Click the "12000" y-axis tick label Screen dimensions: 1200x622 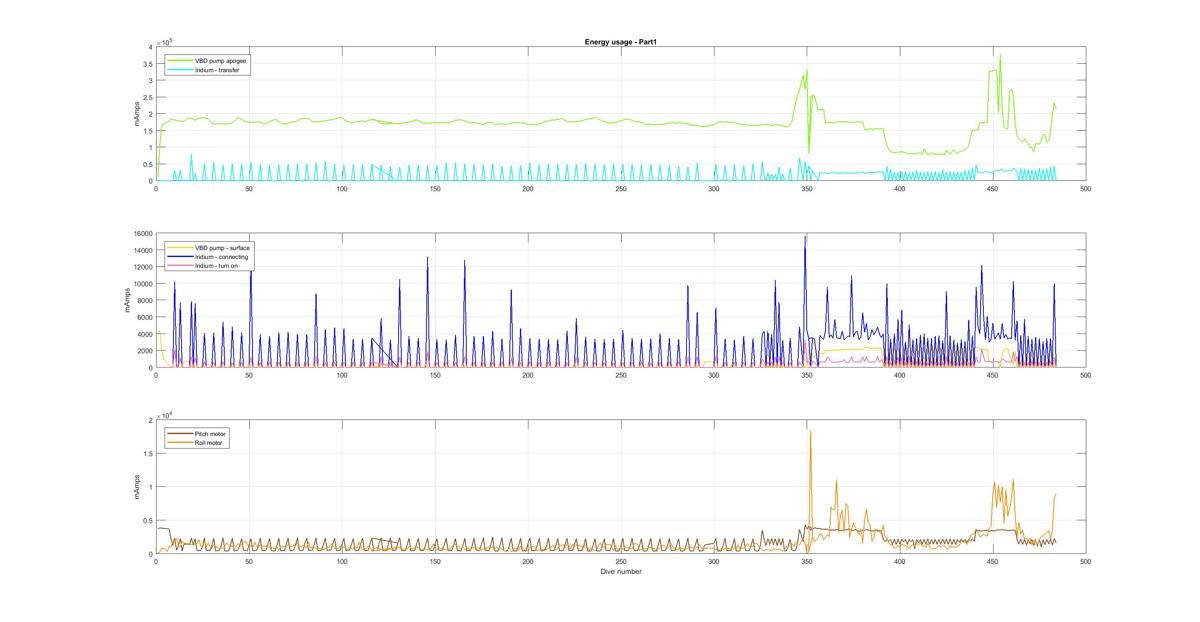(143, 267)
